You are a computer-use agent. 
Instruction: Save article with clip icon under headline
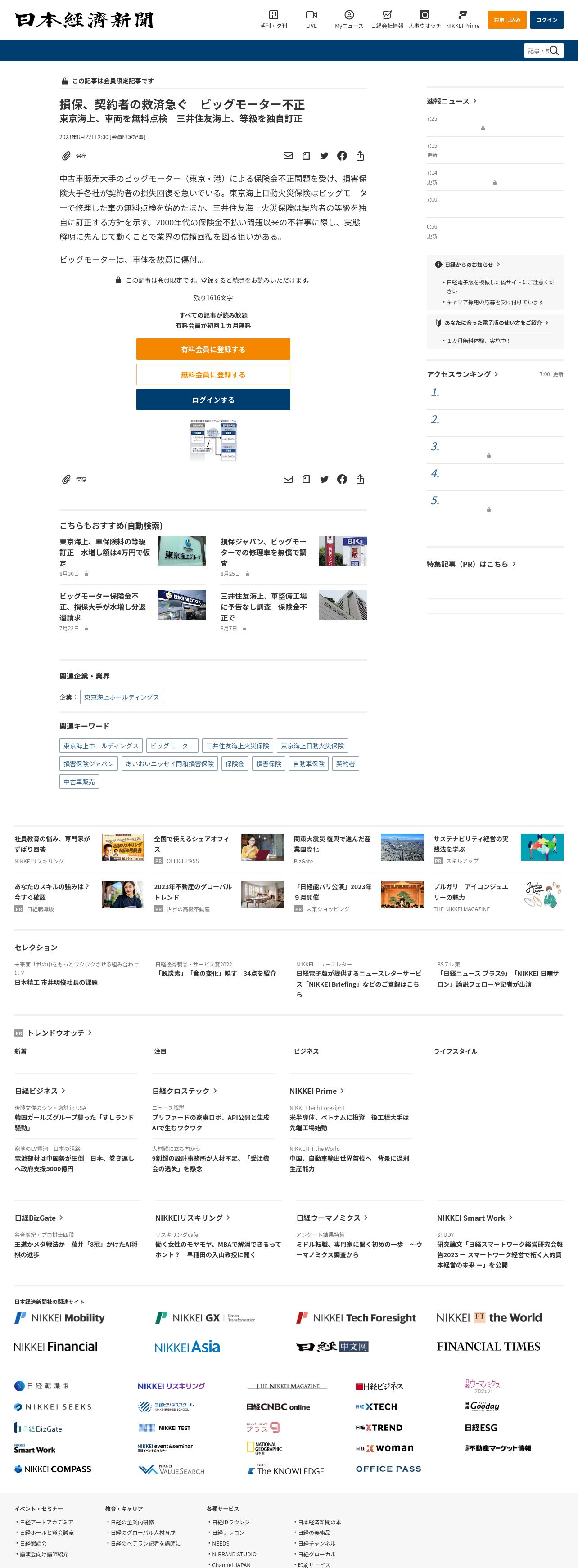point(66,156)
